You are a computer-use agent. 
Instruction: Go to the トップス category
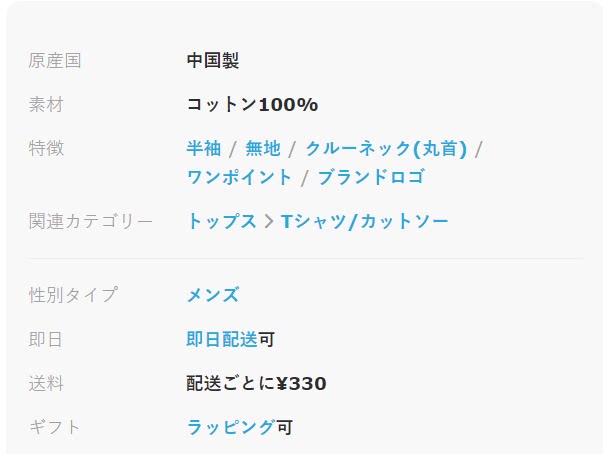click(222, 222)
